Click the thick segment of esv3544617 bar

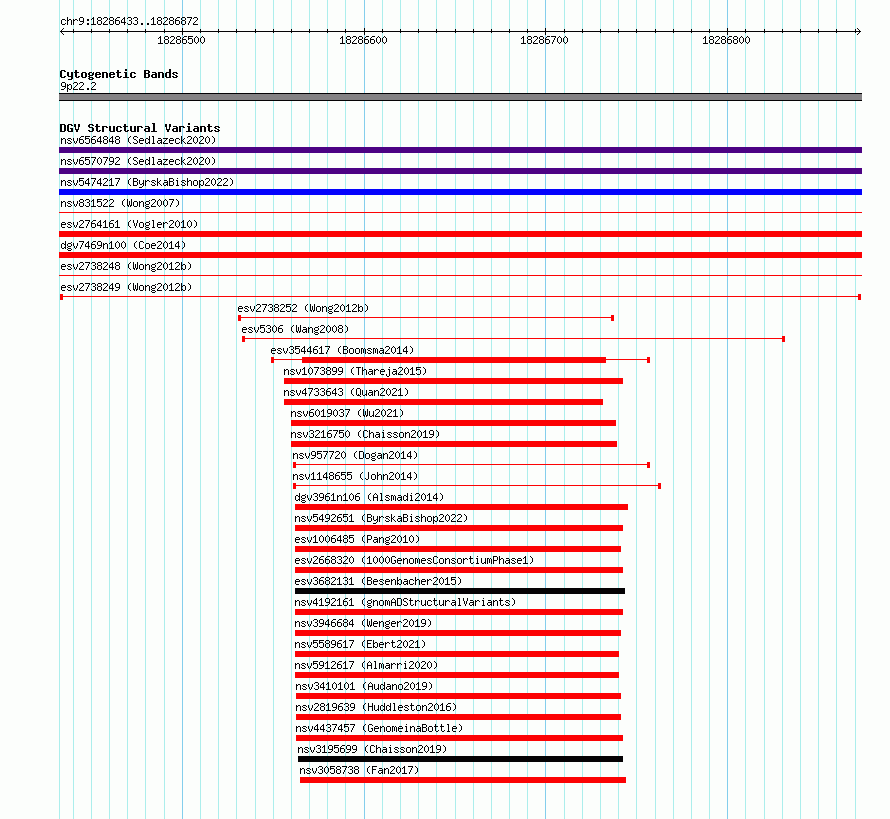pyautogui.click(x=454, y=360)
